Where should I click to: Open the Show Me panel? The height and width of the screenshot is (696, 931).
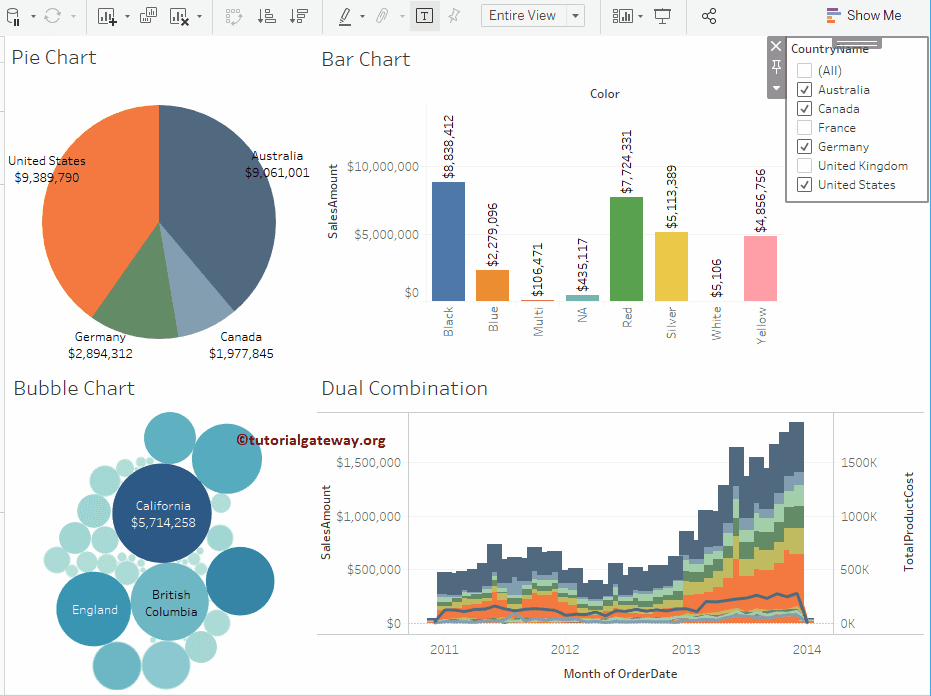tap(864, 15)
